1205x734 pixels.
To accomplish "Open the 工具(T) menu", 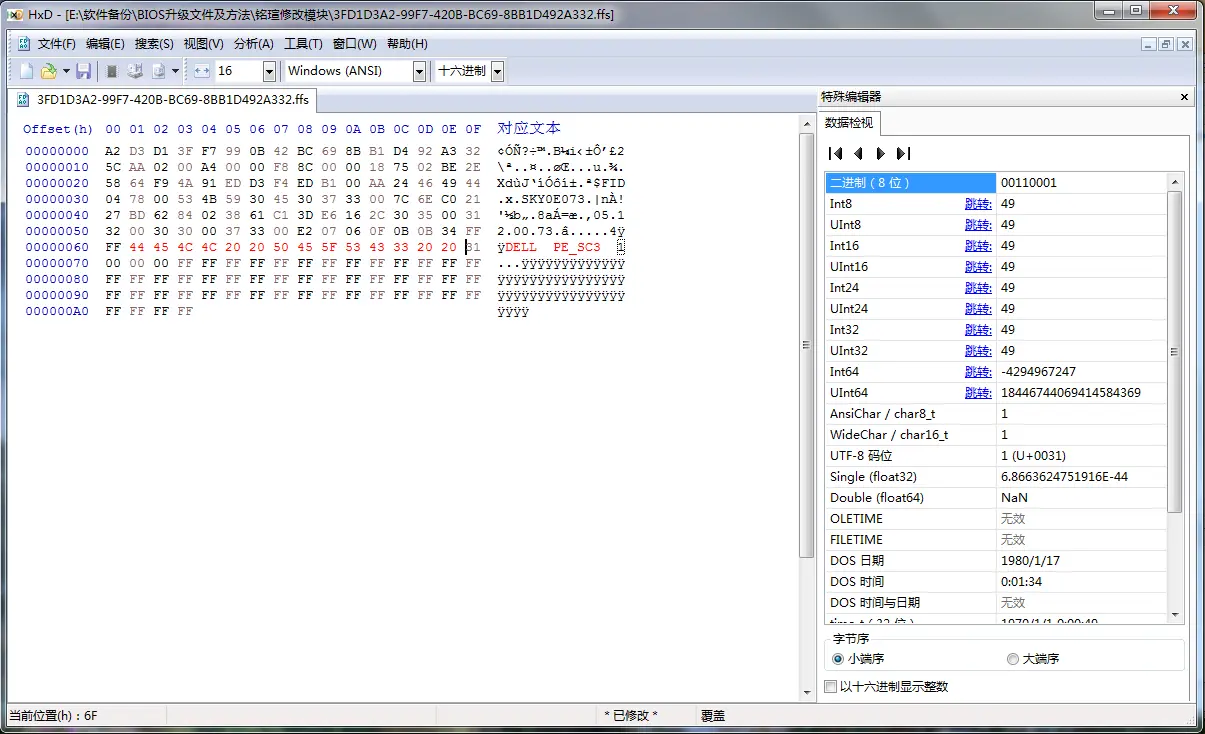I will point(303,44).
